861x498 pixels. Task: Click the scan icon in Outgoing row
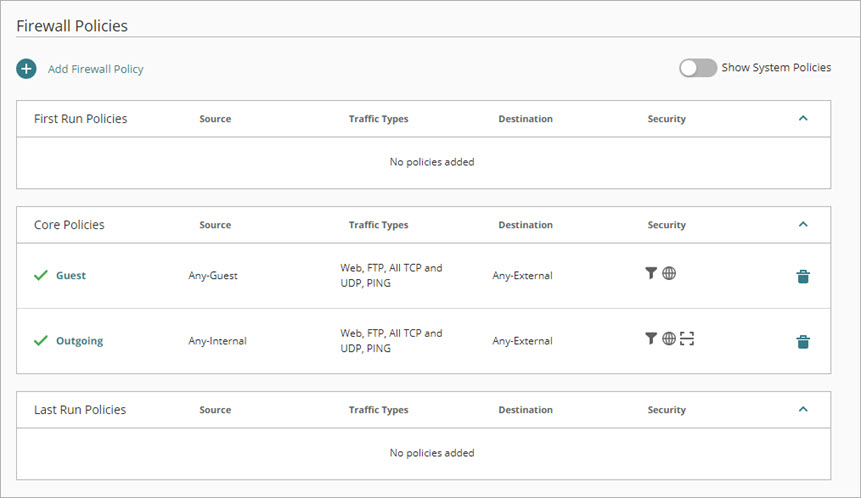tap(687, 339)
